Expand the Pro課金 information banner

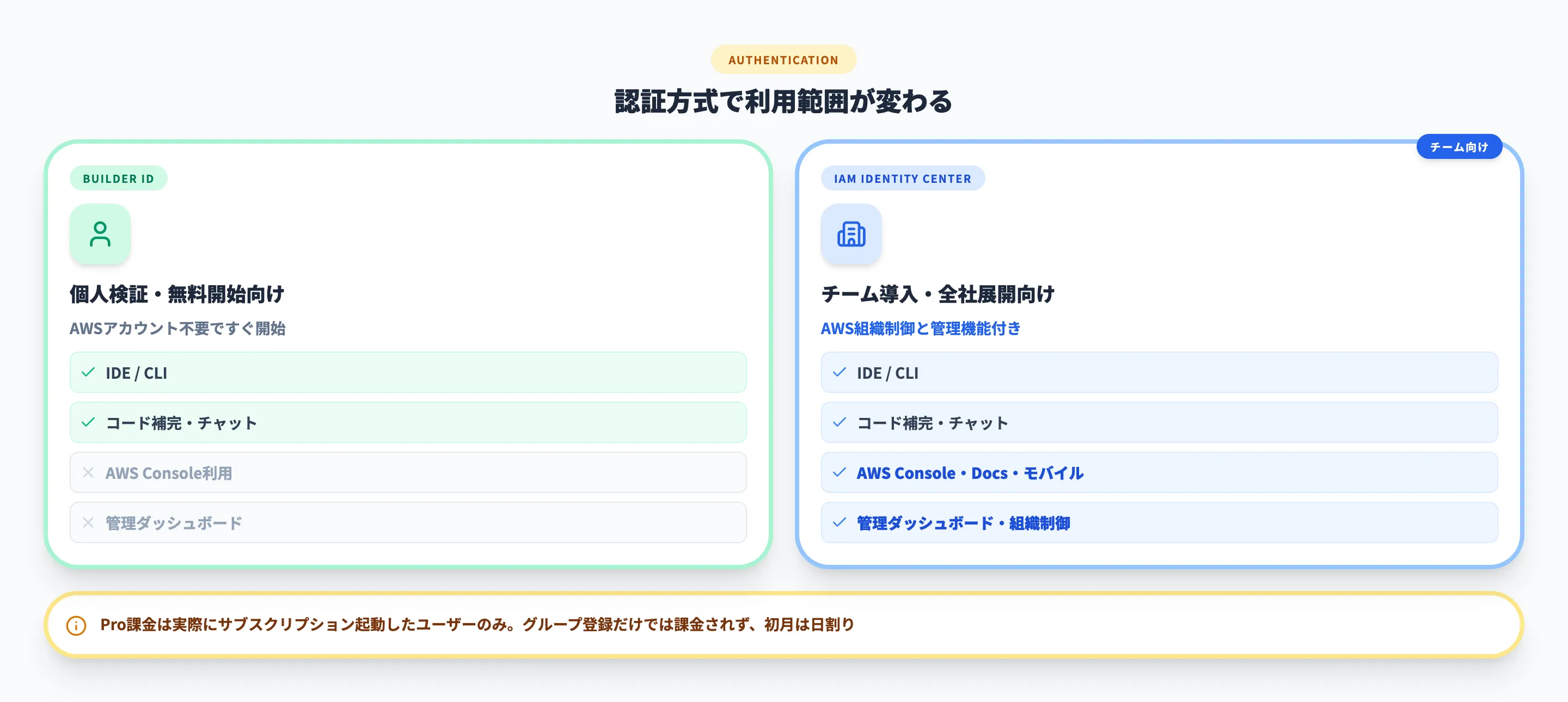point(784,625)
